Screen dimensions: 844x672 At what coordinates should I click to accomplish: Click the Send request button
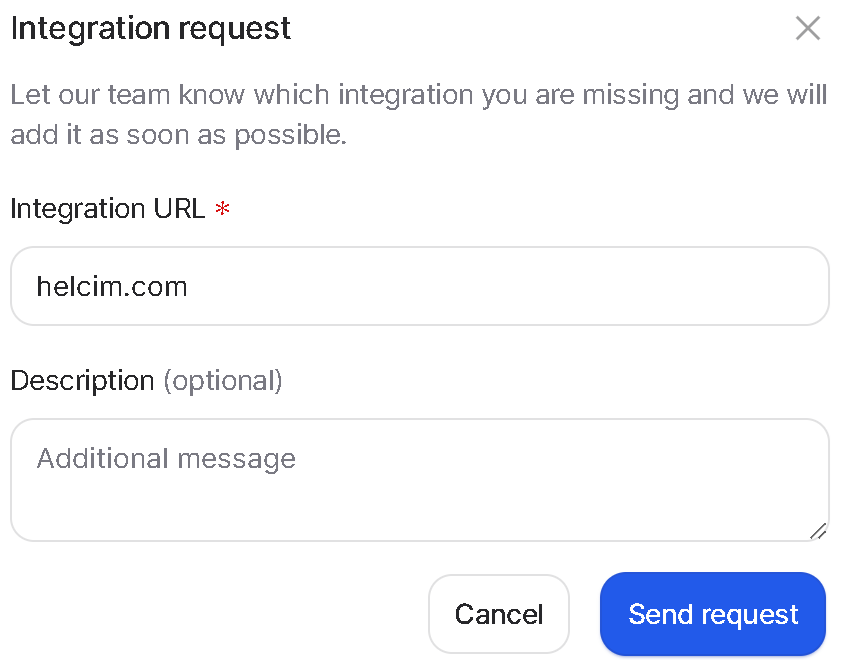click(x=713, y=614)
